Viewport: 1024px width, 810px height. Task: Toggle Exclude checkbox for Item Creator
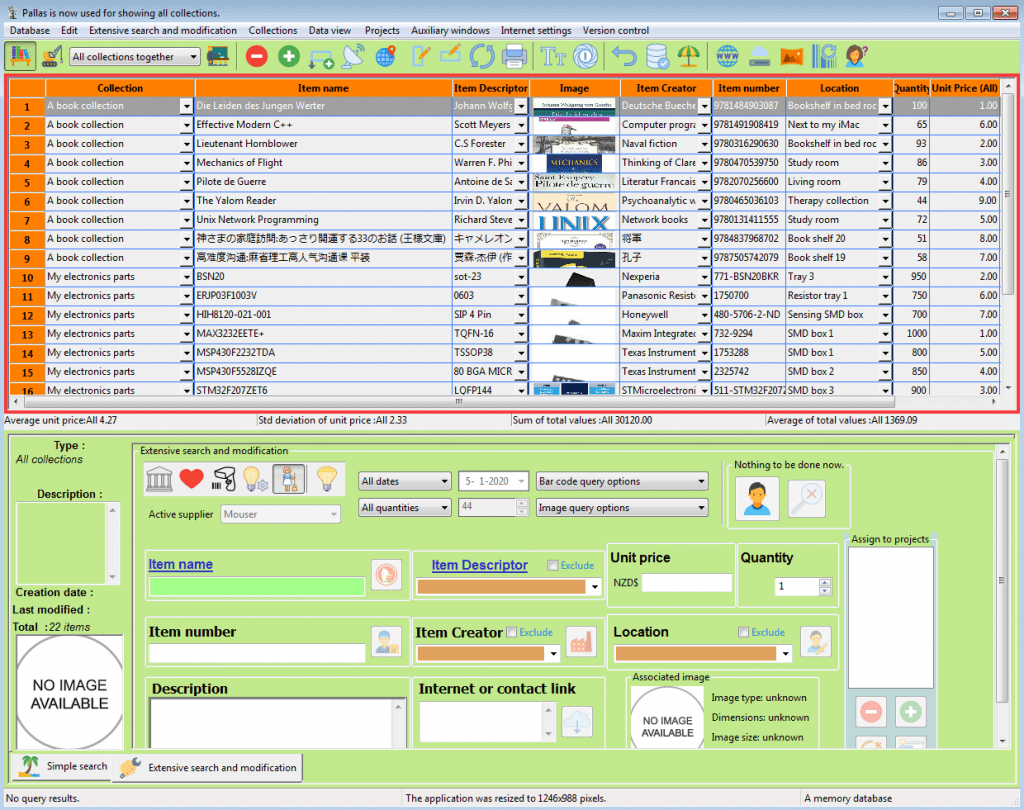click(512, 632)
